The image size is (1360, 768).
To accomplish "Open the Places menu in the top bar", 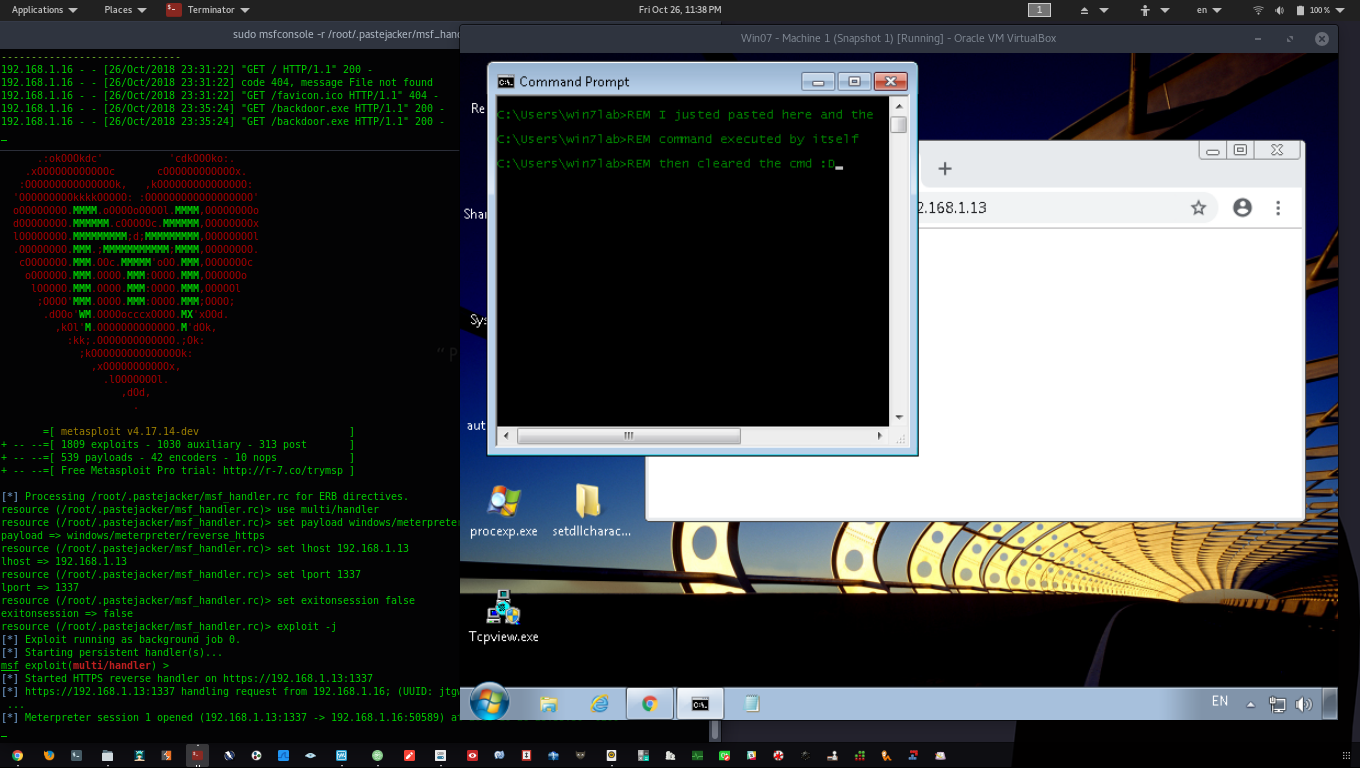I will [x=125, y=10].
